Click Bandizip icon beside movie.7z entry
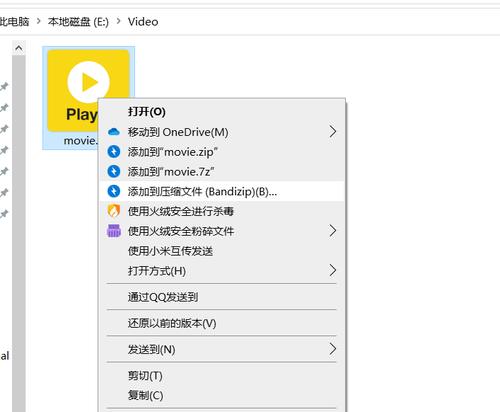500x412 pixels. pyautogui.click(x=114, y=171)
